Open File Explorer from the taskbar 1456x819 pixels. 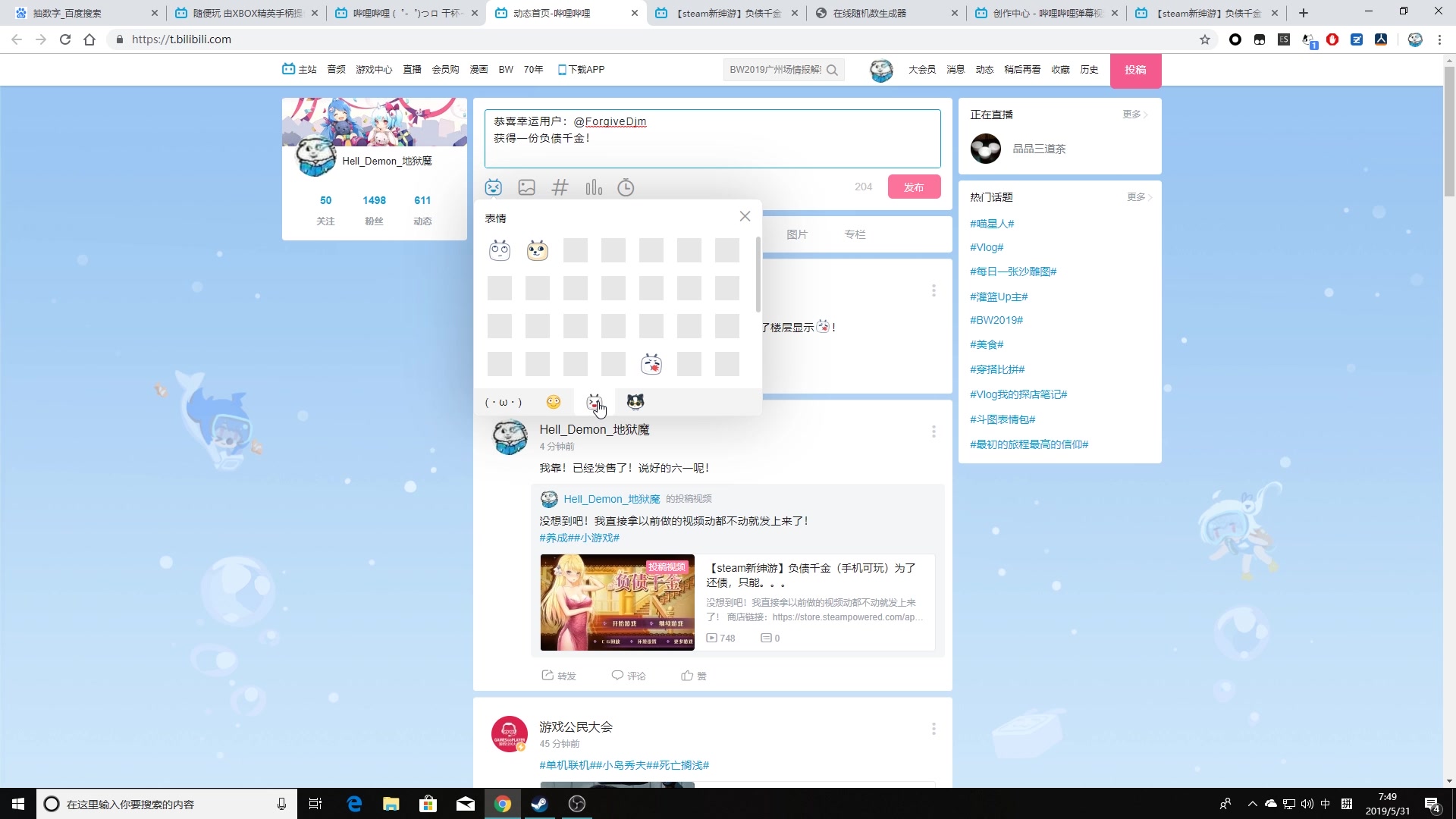pyautogui.click(x=391, y=804)
